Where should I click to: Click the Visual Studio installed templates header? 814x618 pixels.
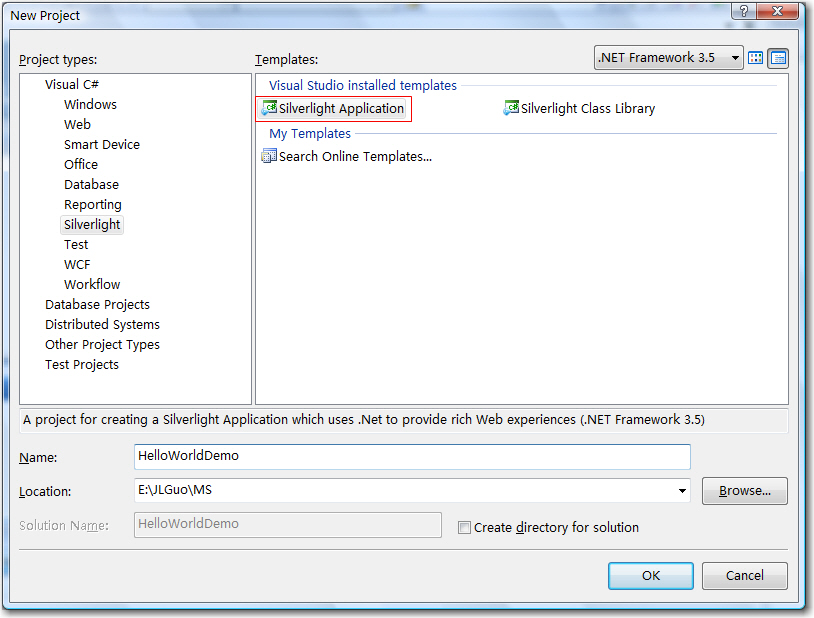(363, 85)
